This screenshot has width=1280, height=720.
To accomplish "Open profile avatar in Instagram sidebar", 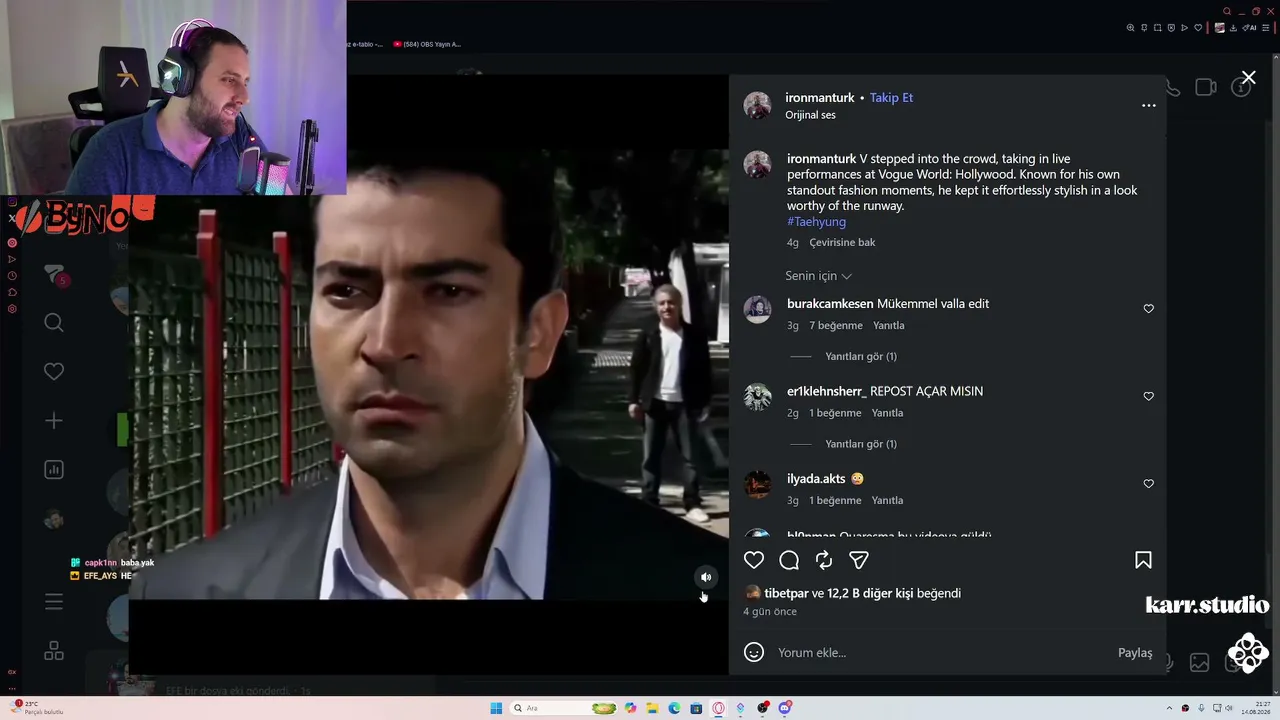I will [x=54, y=519].
